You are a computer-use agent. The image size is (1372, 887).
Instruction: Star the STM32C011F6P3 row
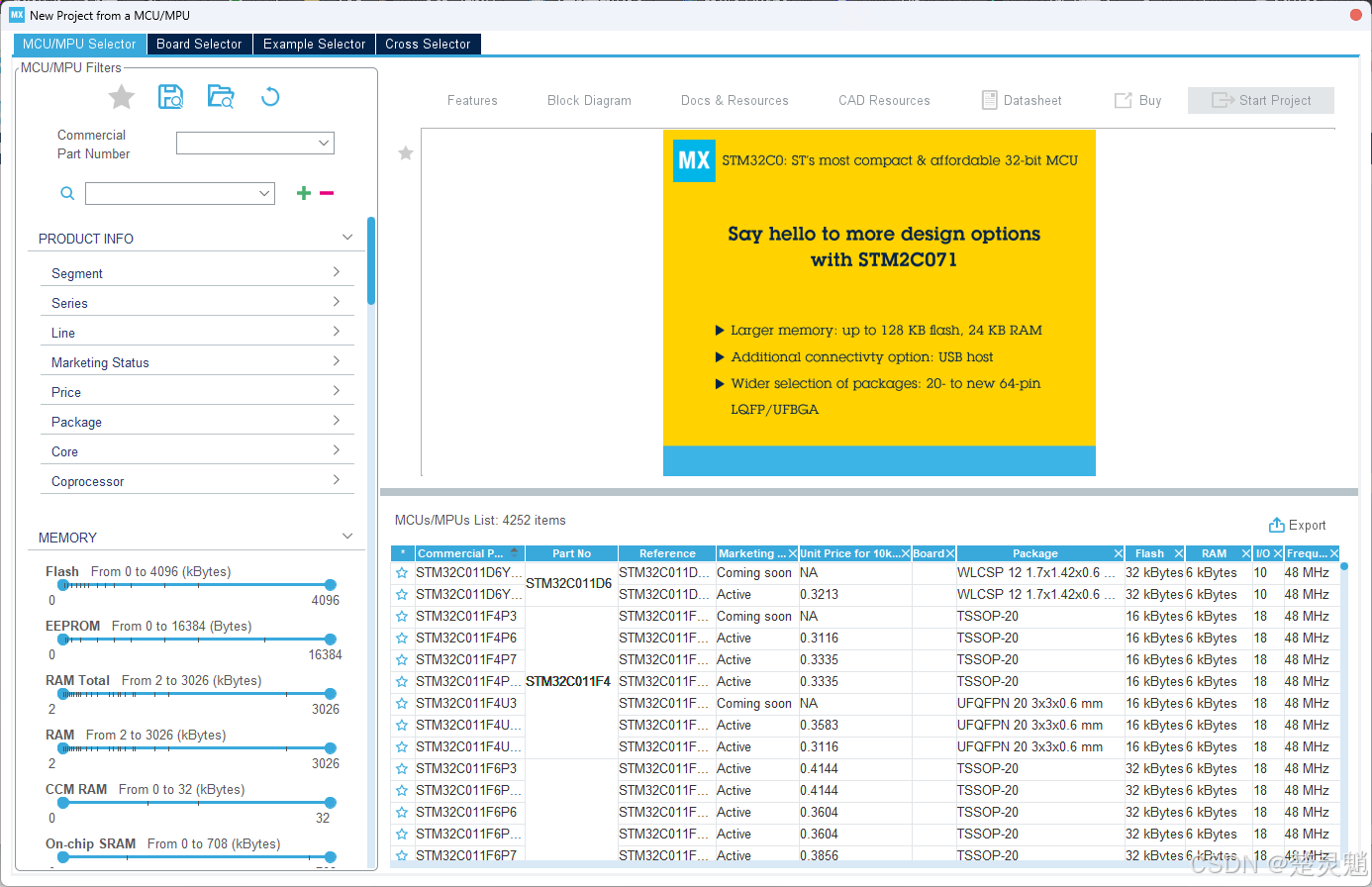(x=402, y=769)
